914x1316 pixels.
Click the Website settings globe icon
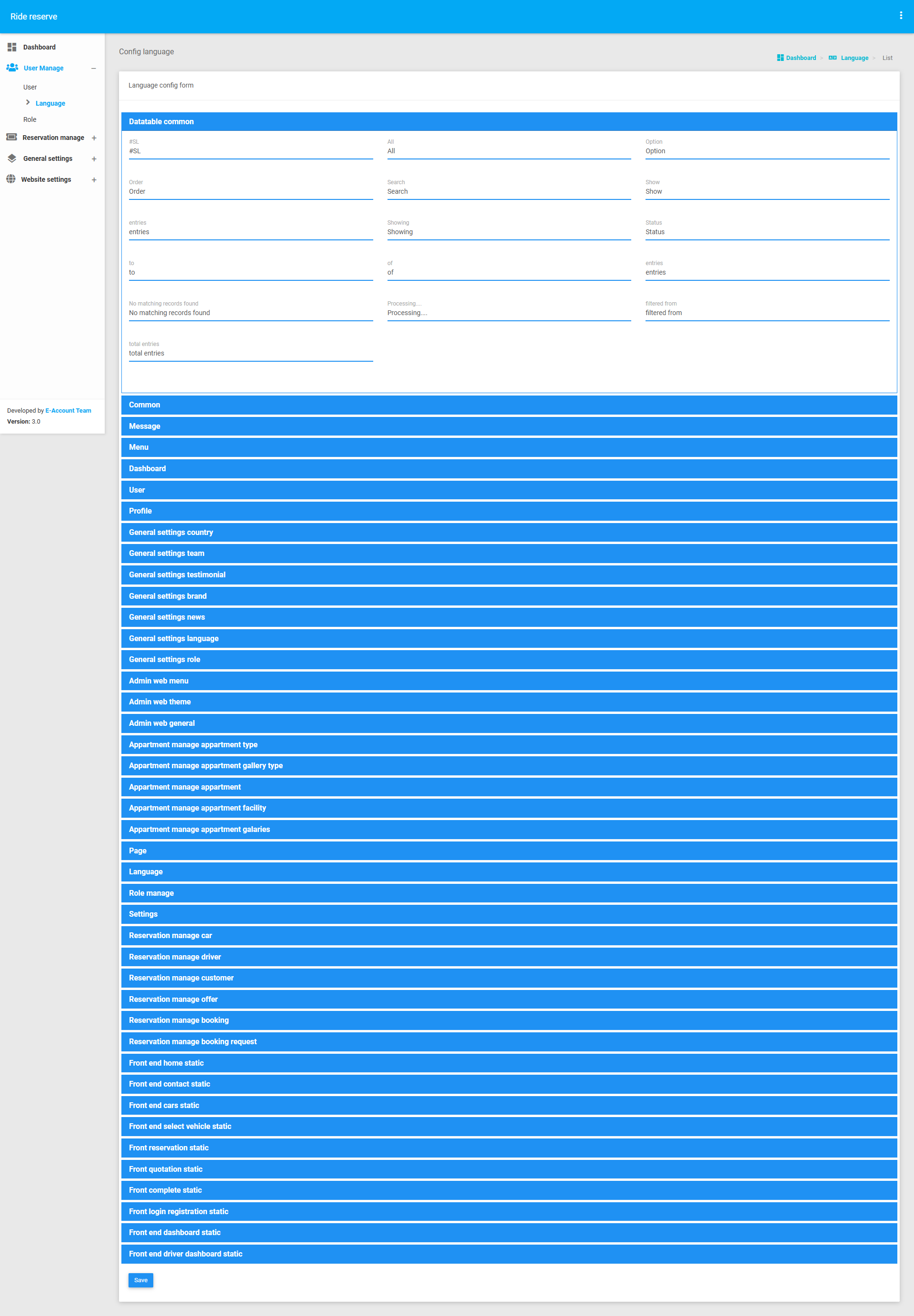(x=11, y=179)
